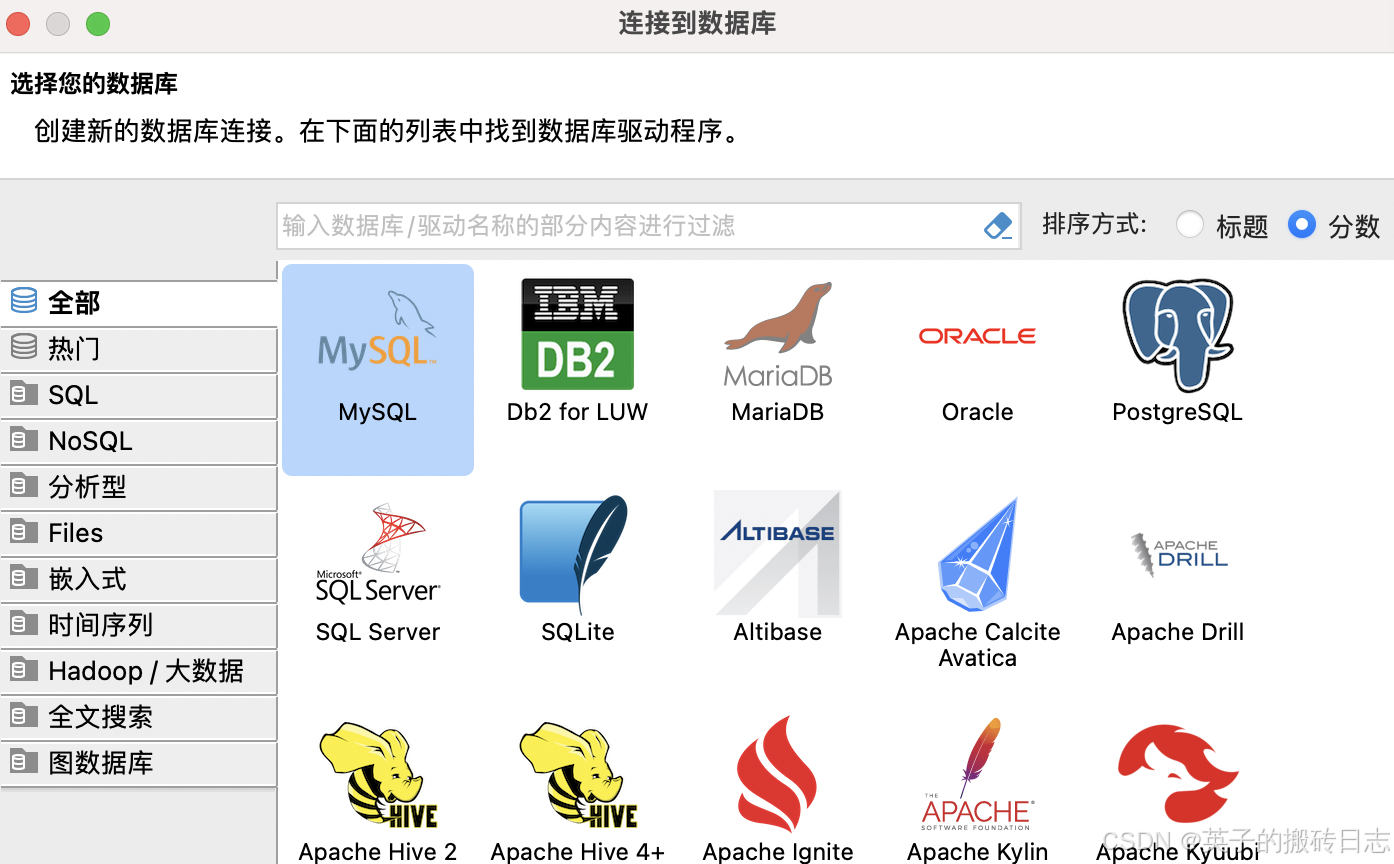Select the Apache Hive 4+ driver
The width and height of the screenshot is (1394, 864).
click(578, 792)
